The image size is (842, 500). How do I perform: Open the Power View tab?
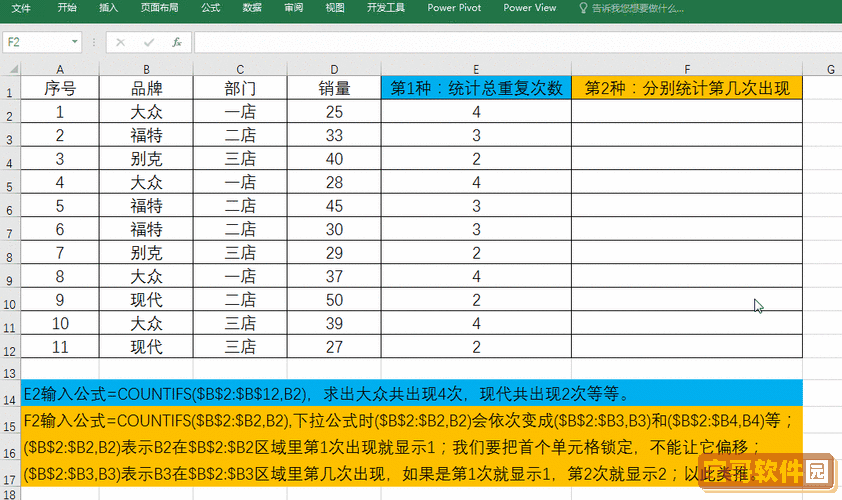pyautogui.click(x=529, y=8)
